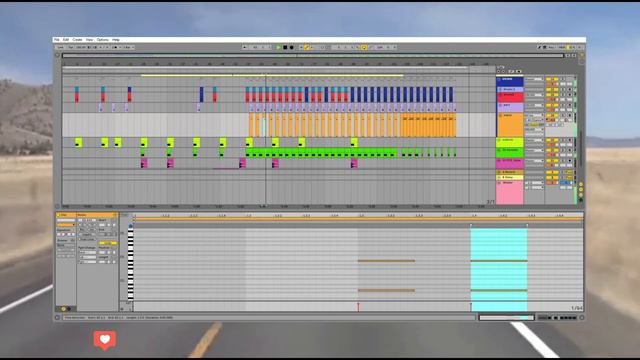
Task: Click the Tap tempo button
Action: point(70,47)
